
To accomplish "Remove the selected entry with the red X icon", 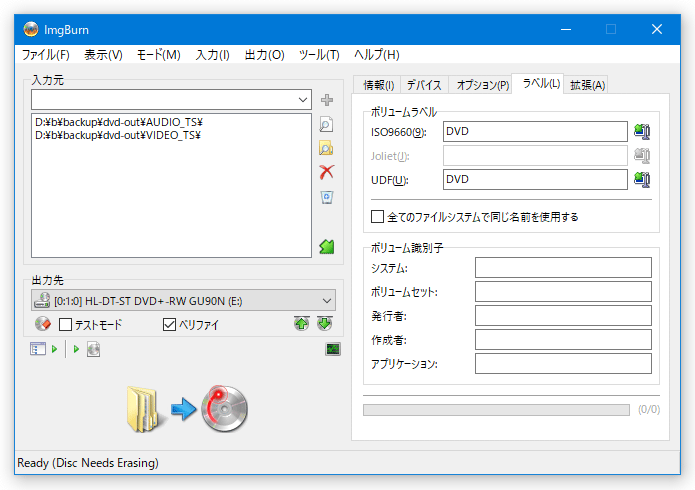I will pos(327,172).
